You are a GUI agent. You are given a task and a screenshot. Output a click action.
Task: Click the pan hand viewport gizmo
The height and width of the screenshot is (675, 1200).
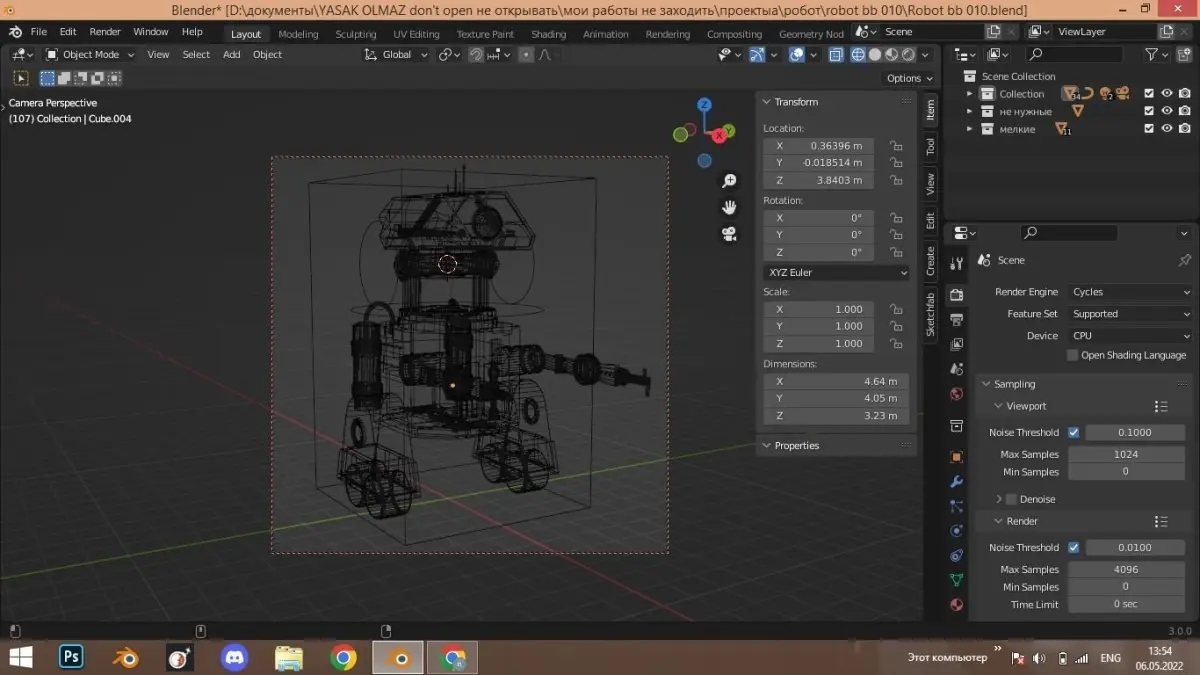[x=729, y=207]
